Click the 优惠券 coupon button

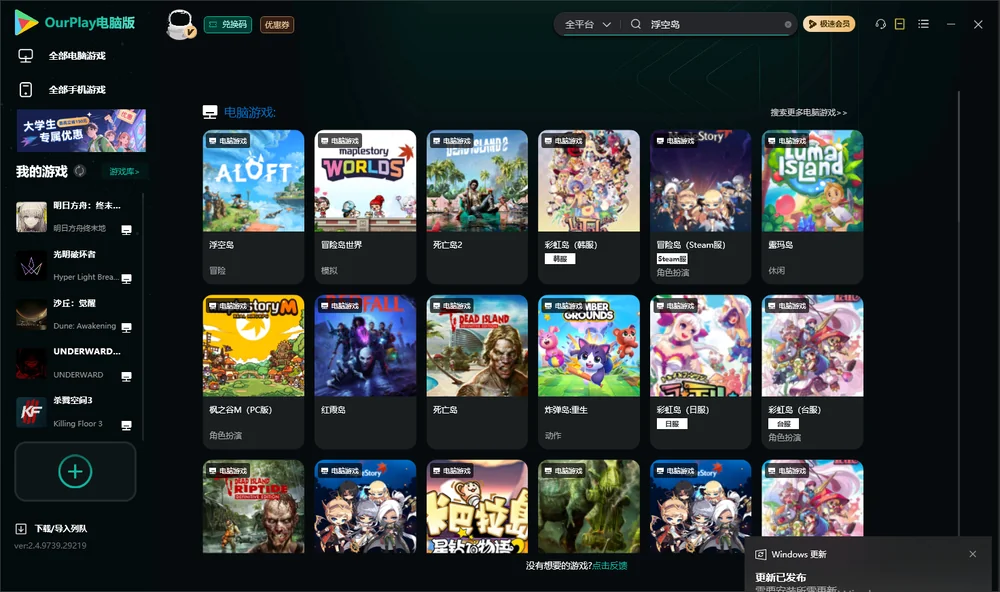point(277,24)
